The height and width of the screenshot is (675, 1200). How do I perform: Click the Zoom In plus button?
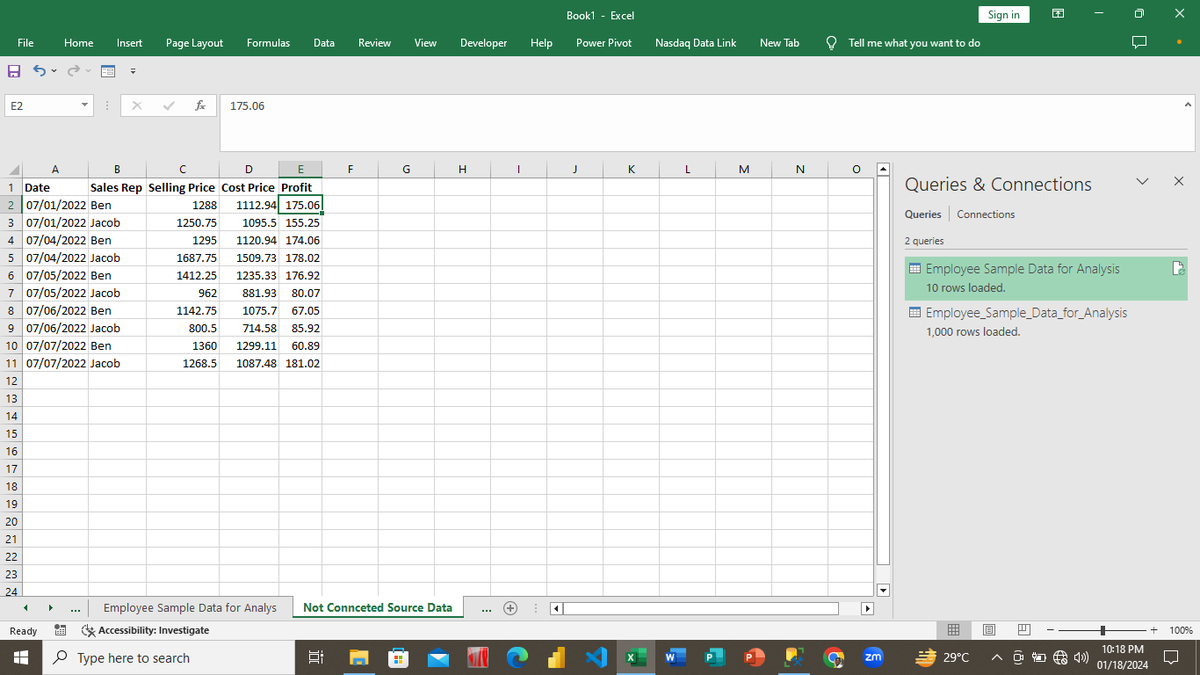1154,630
